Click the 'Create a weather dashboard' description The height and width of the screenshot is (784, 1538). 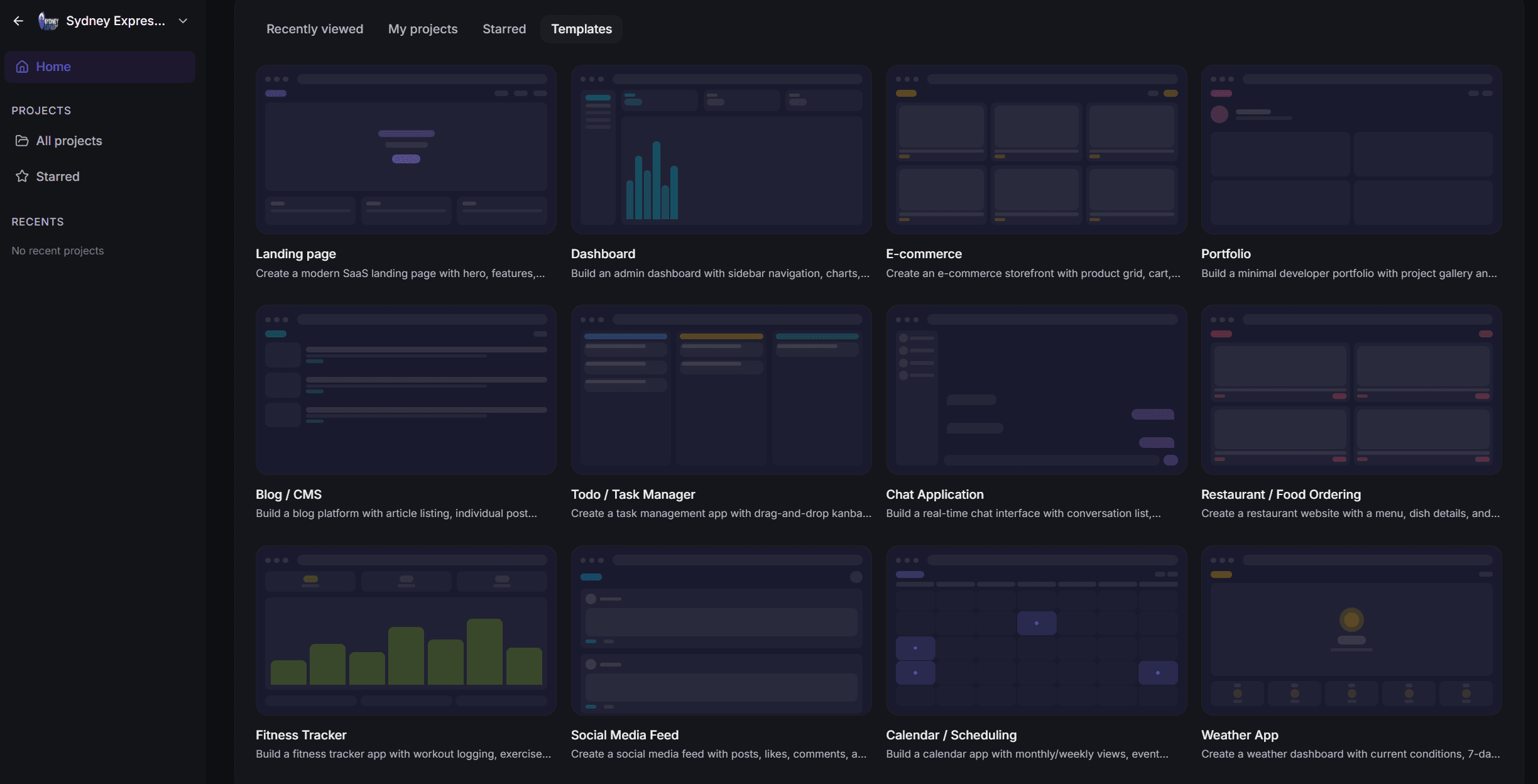click(1351, 754)
